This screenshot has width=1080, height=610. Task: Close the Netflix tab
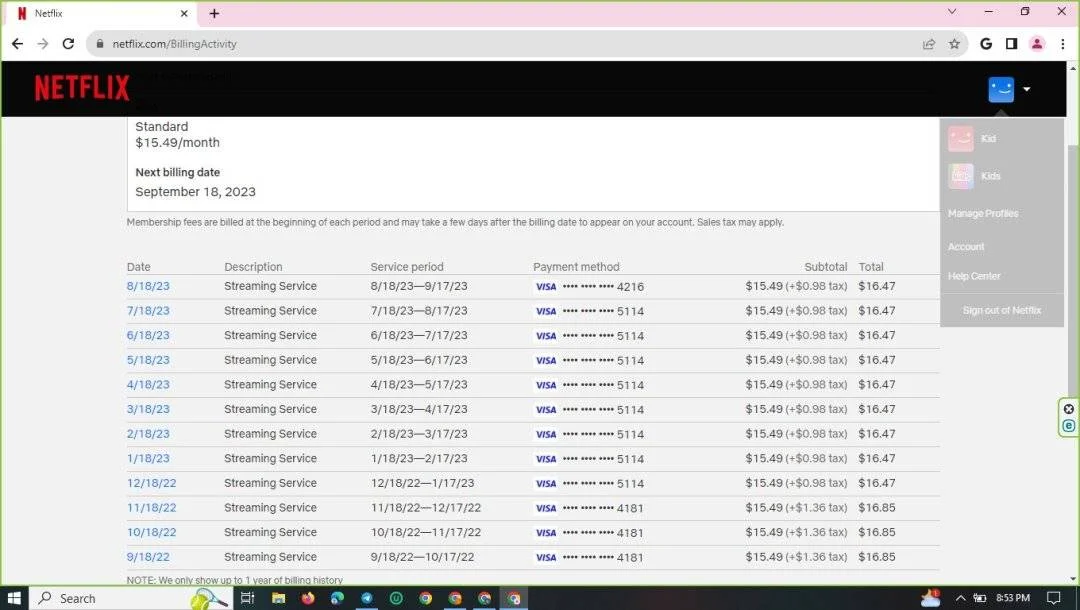click(184, 13)
